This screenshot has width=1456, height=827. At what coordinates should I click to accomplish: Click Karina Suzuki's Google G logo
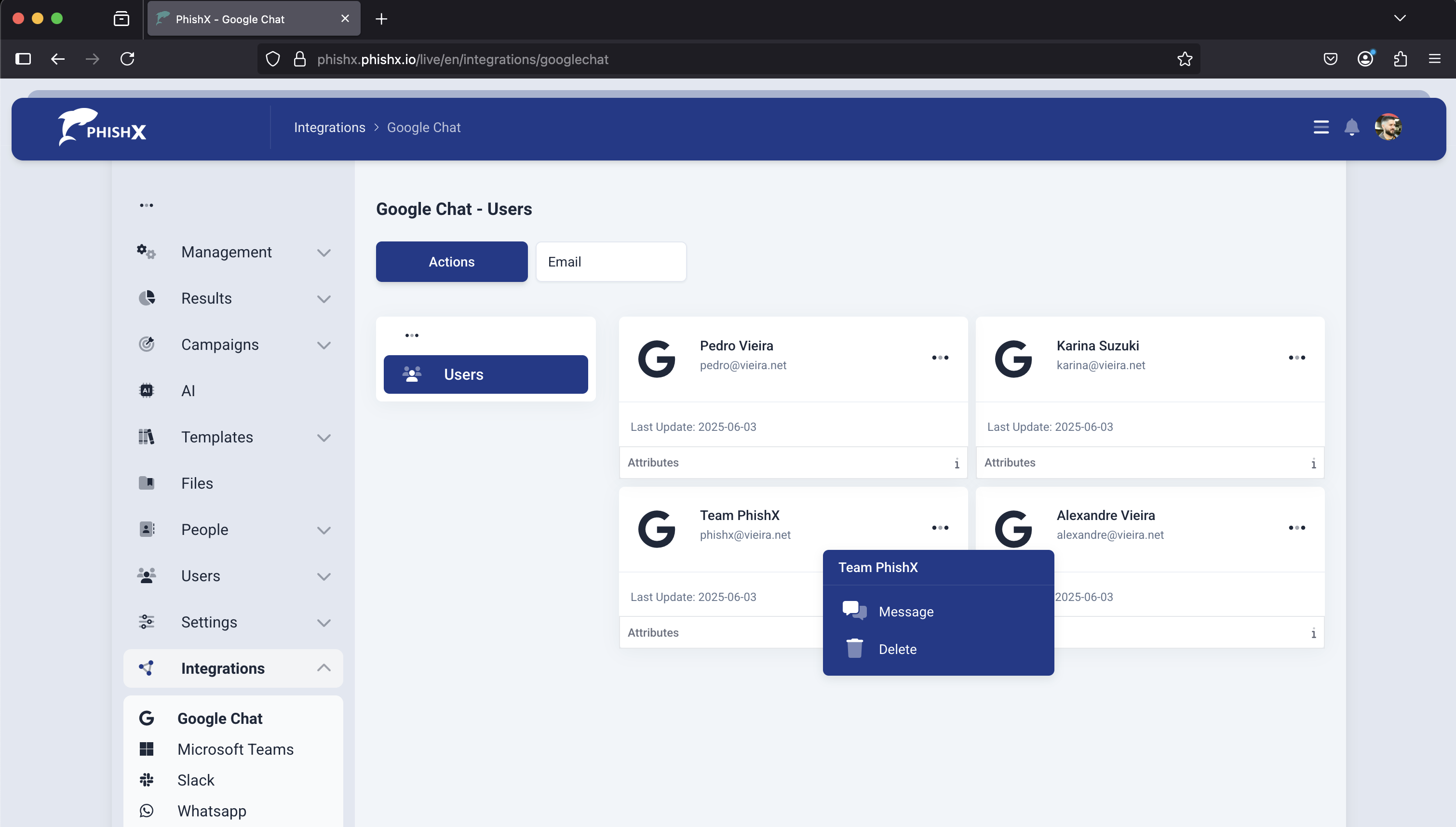(1013, 359)
